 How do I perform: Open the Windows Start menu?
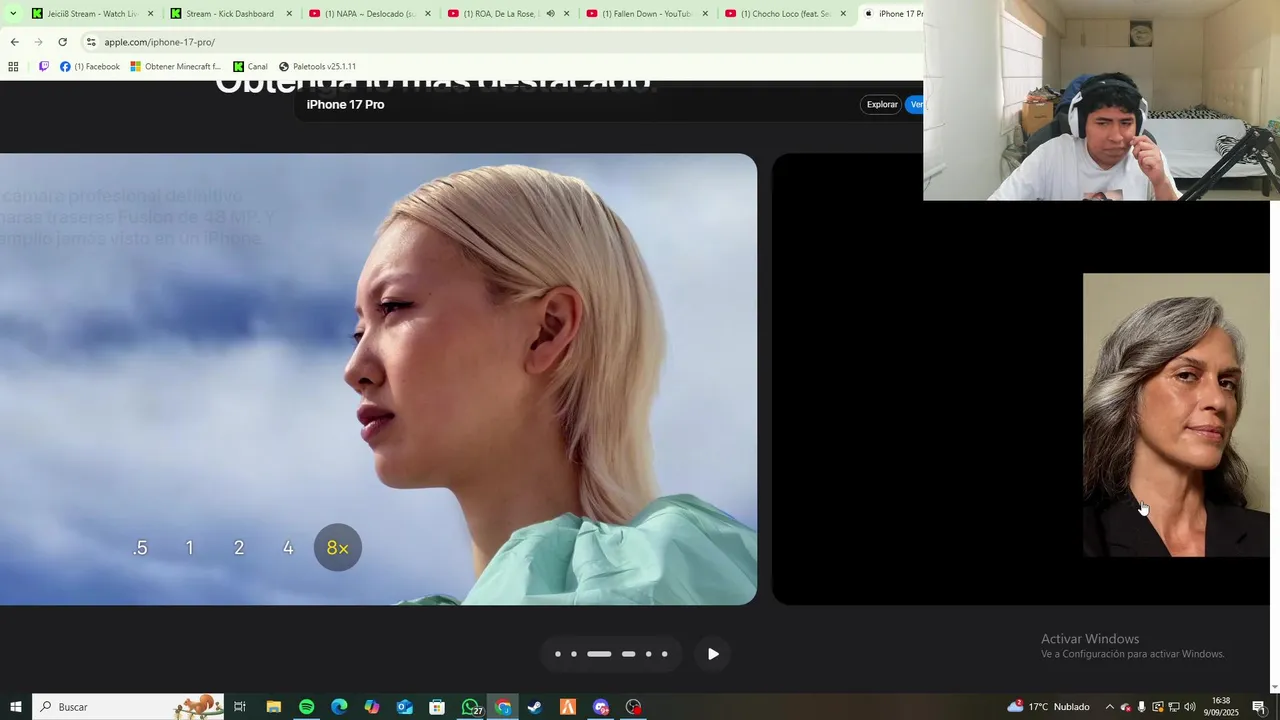[x=15, y=707]
